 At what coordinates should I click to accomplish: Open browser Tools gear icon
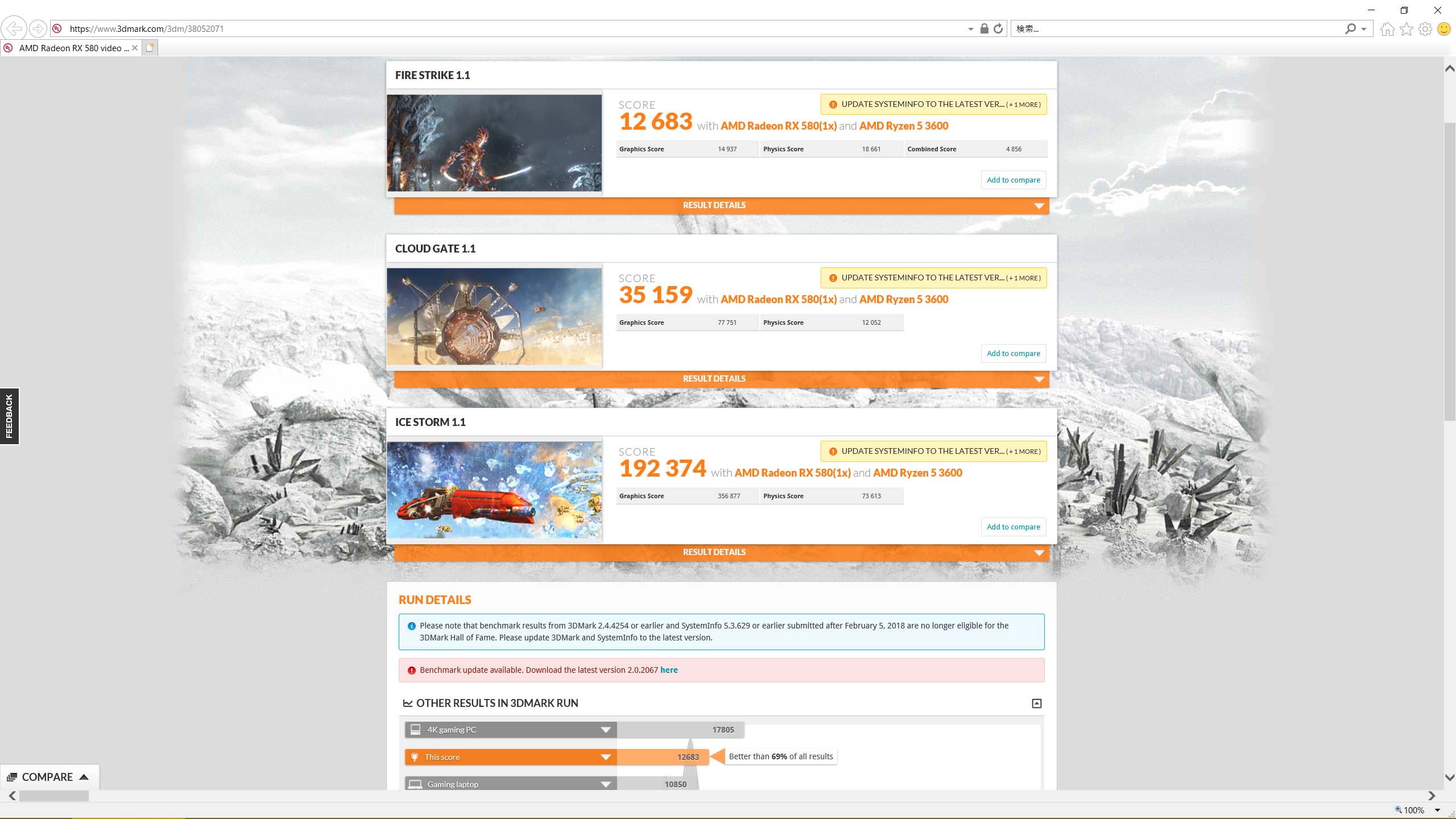pos(1425,28)
